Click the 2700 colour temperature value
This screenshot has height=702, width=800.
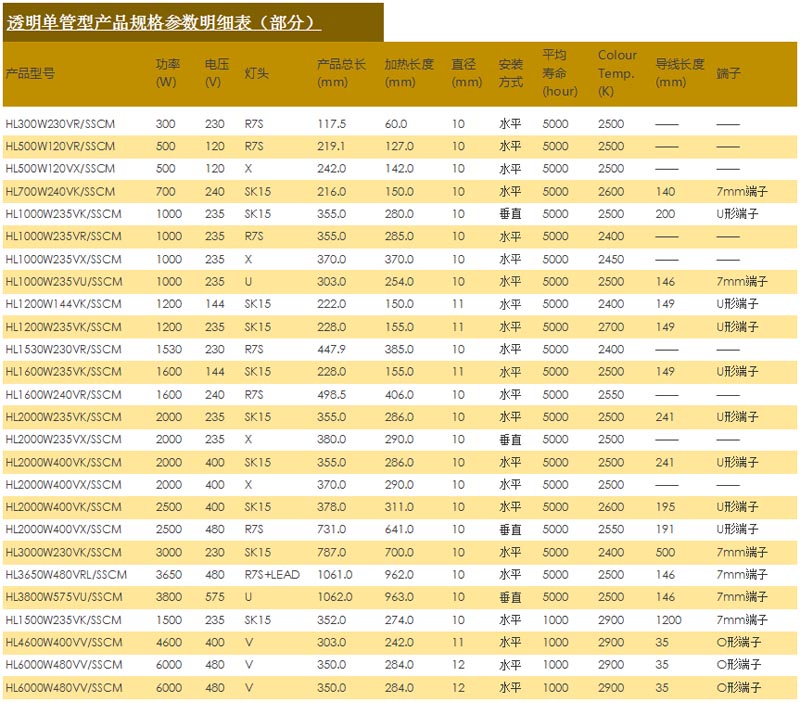[611, 327]
